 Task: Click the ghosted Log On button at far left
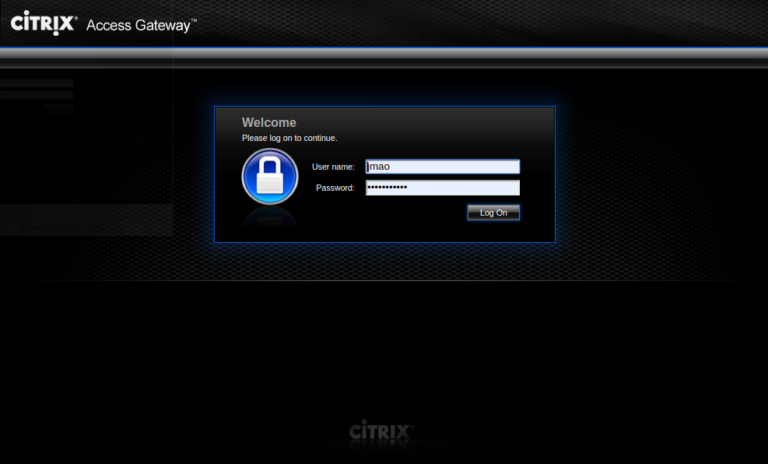[59, 108]
